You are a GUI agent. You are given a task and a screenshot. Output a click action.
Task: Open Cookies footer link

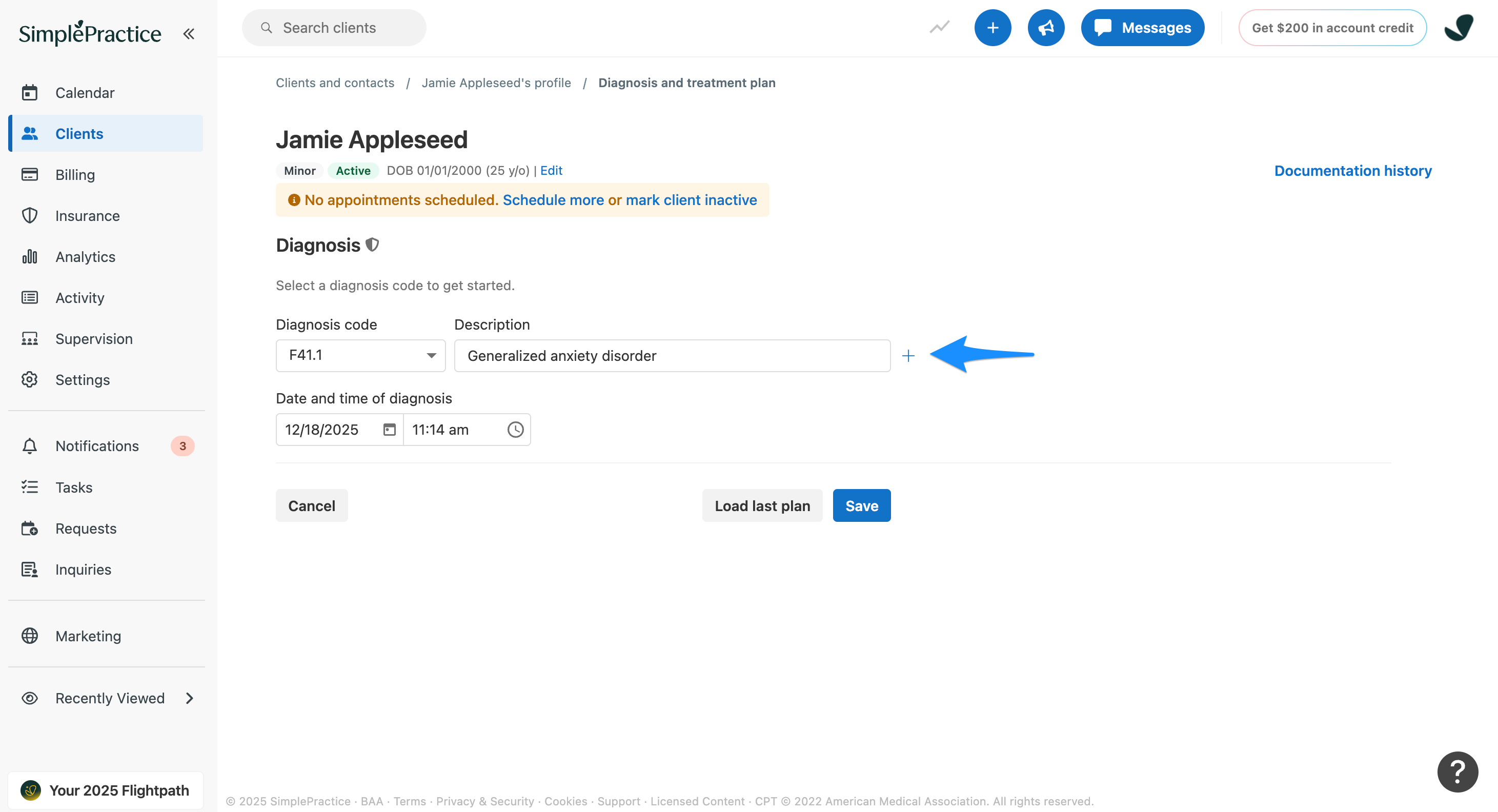(566, 801)
